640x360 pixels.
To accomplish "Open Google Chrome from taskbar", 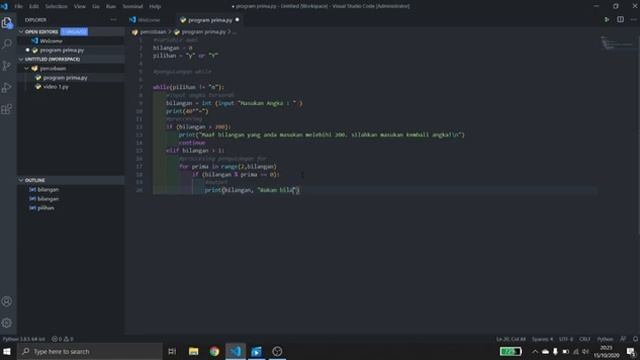I will [x=214, y=351].
